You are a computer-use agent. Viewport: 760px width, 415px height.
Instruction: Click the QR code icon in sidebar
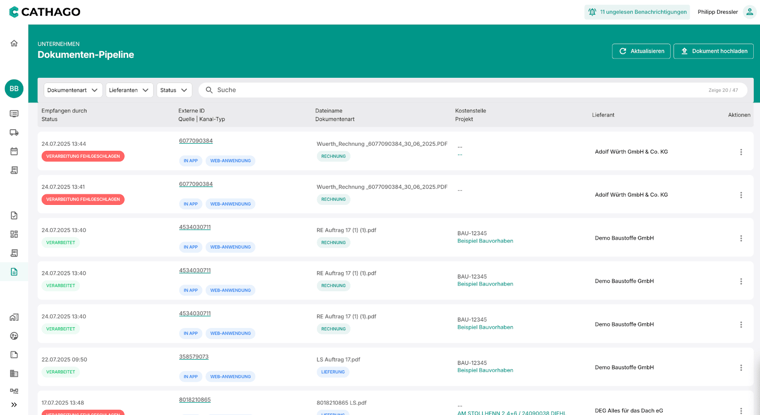(x=14, y=234)
